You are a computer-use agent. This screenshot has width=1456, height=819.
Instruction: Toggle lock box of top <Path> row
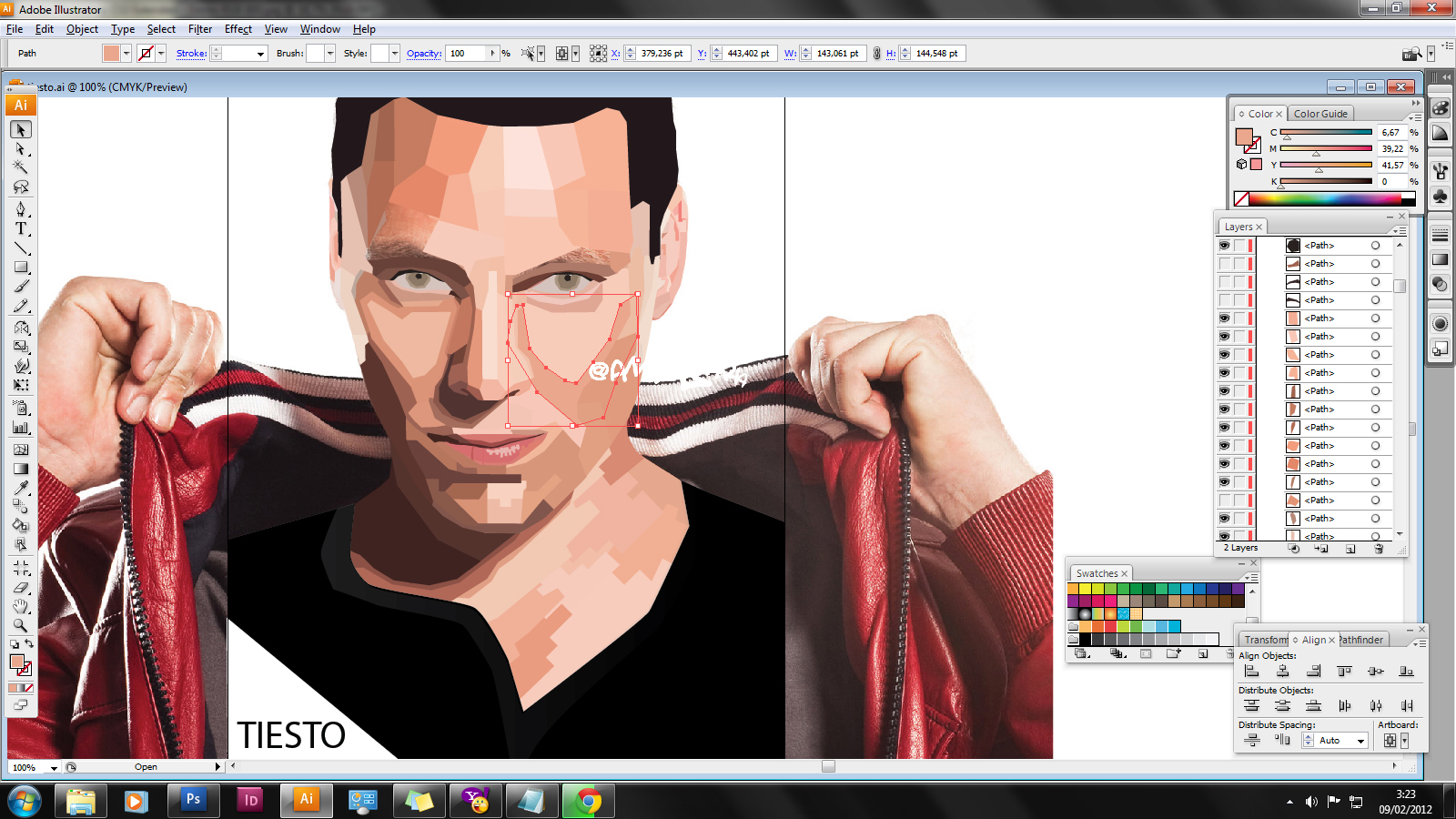point(1239,246)
